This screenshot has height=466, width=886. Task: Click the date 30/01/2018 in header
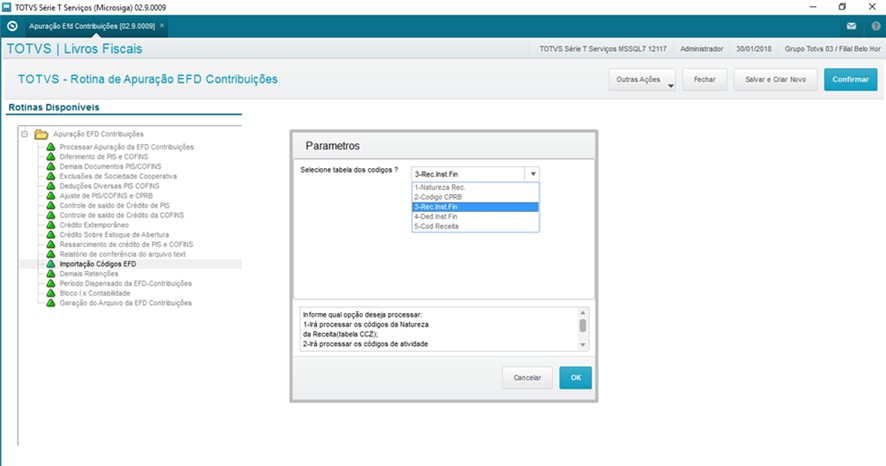coord(753,49)
